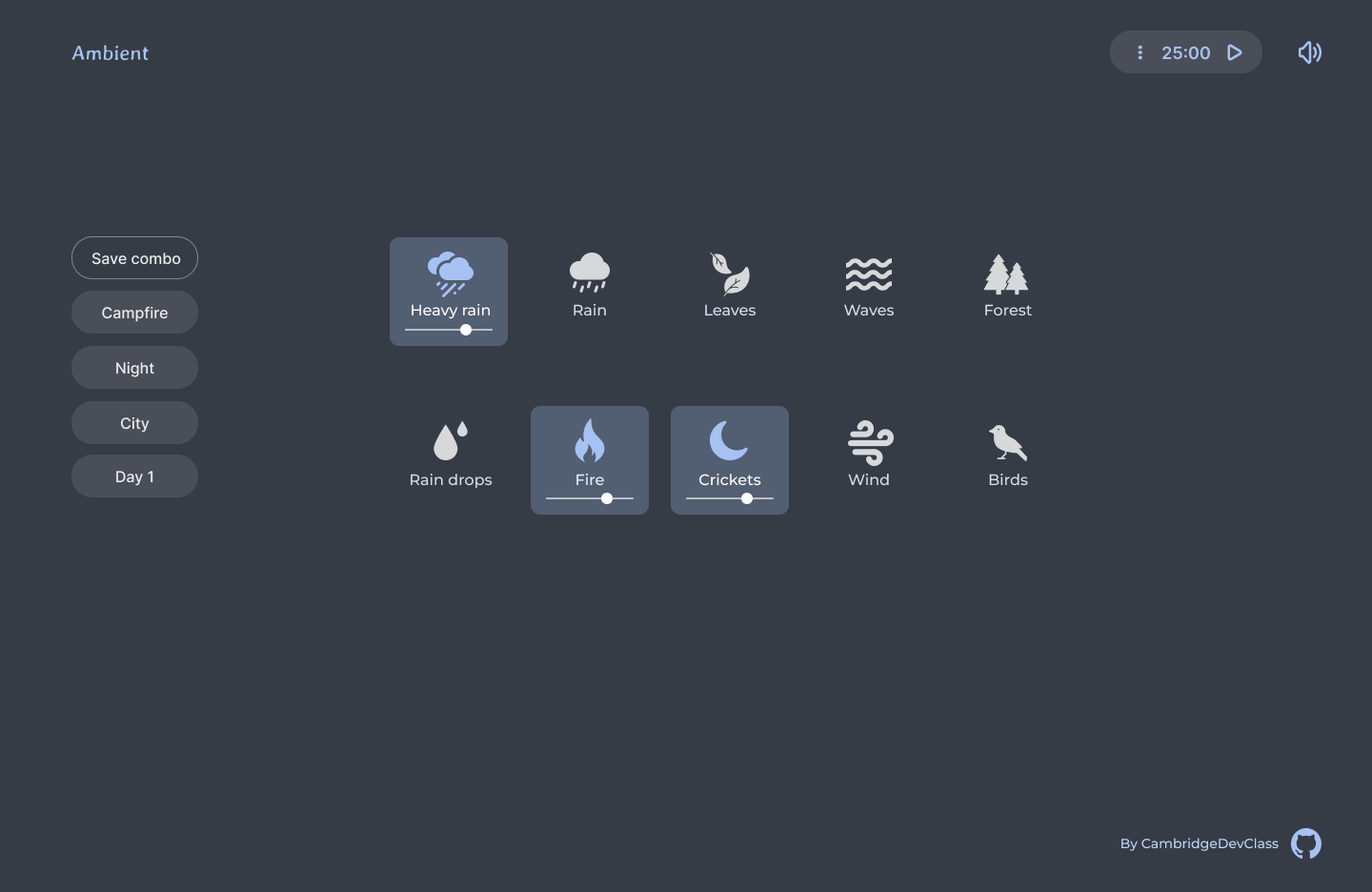
Task: Disable the Fire flame sound
Action: [590, 440]
